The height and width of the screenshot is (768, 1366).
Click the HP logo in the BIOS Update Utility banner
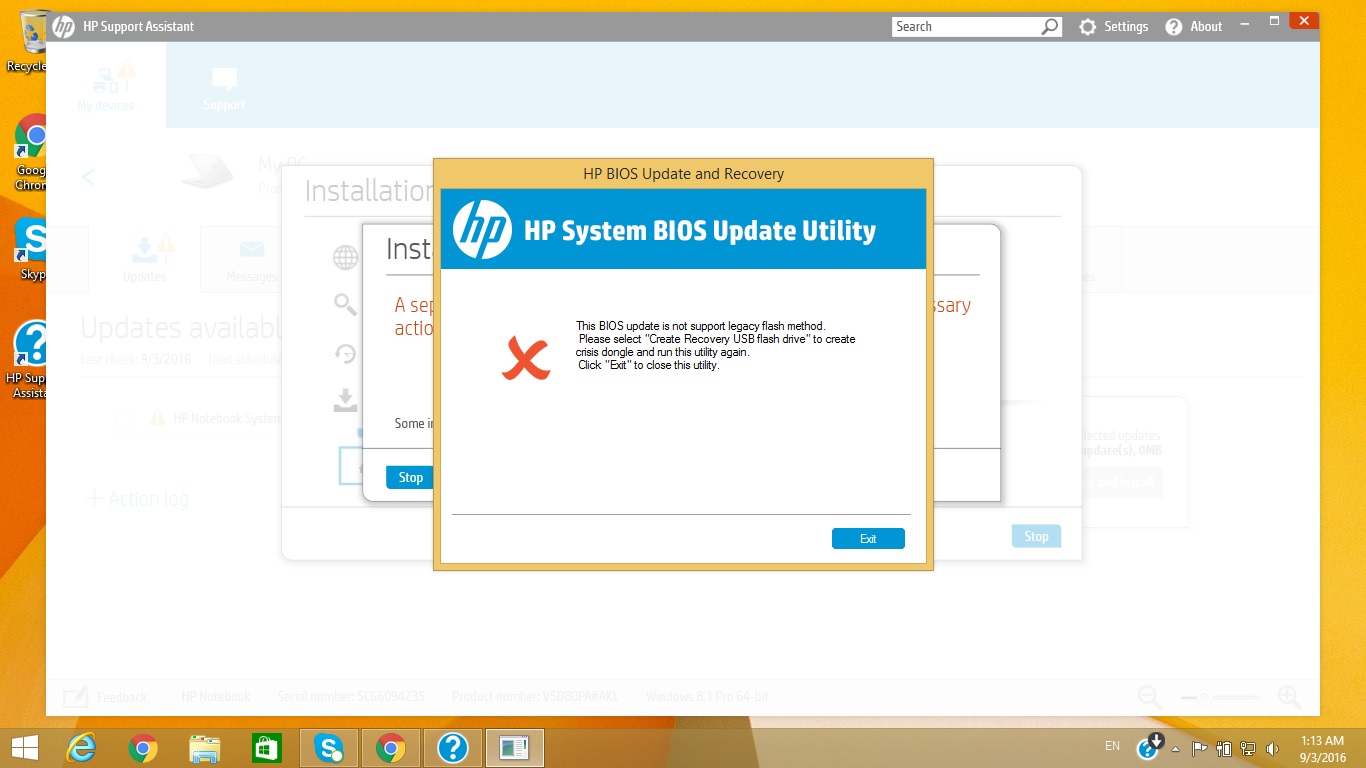(x=482, y=230)
